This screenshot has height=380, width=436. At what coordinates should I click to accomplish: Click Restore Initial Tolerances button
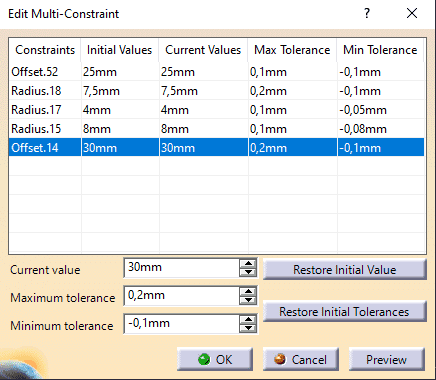pos(345,311)
